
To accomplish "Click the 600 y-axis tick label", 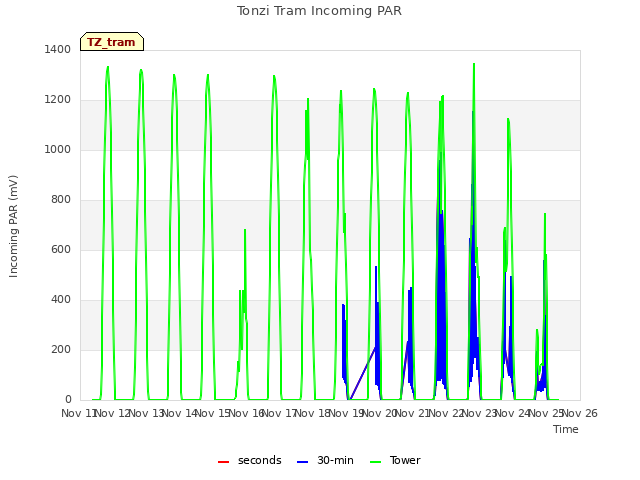I will coord(61,249).
